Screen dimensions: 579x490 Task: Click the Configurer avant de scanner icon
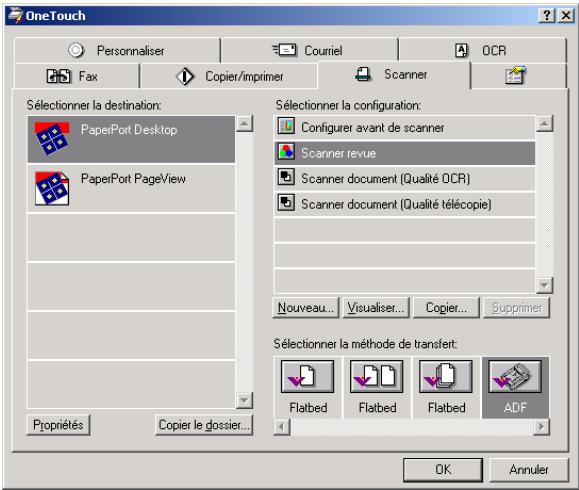click(x=286, y=126)
